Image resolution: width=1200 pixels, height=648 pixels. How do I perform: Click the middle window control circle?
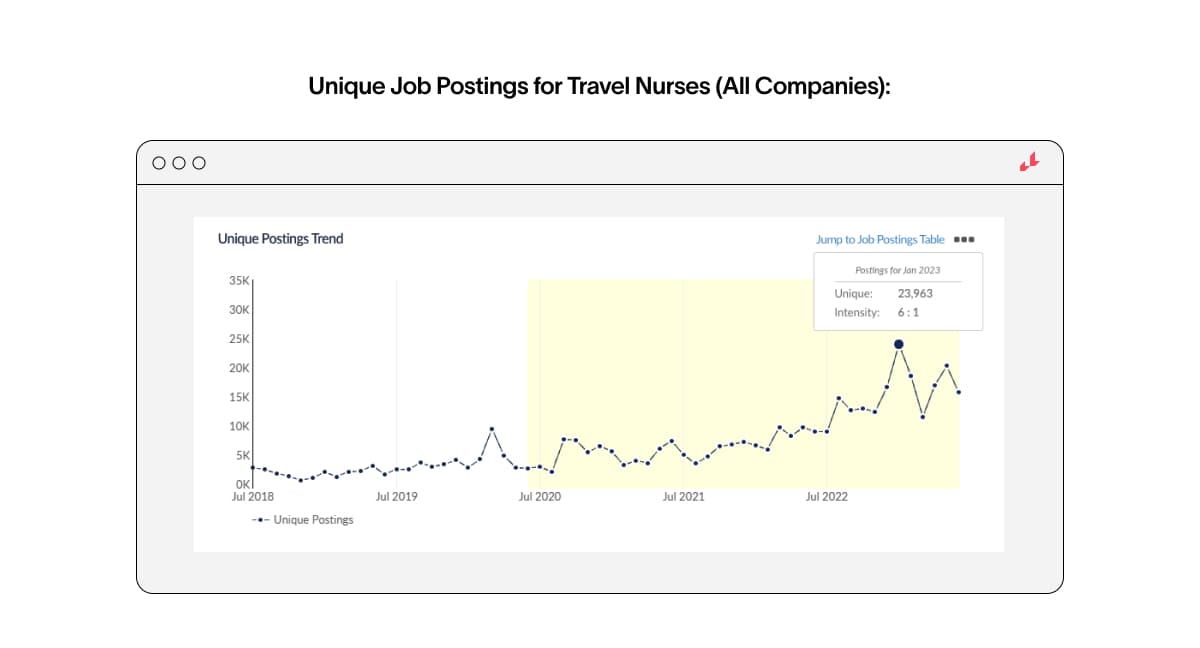[x=179, y=163]
